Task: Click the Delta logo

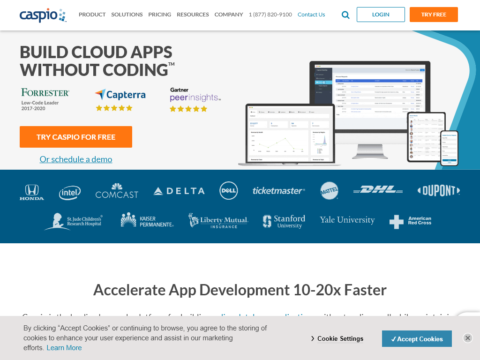Action: point(179,191)
